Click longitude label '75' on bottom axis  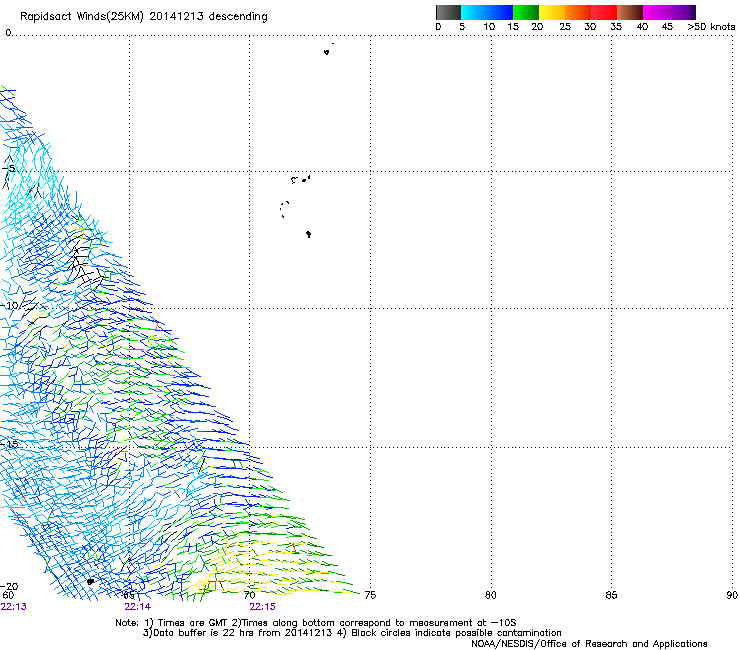point(370,595)
